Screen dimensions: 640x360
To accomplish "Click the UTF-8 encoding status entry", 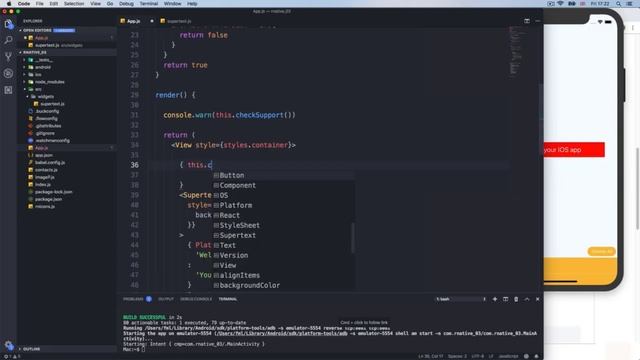I will point(478,357).
